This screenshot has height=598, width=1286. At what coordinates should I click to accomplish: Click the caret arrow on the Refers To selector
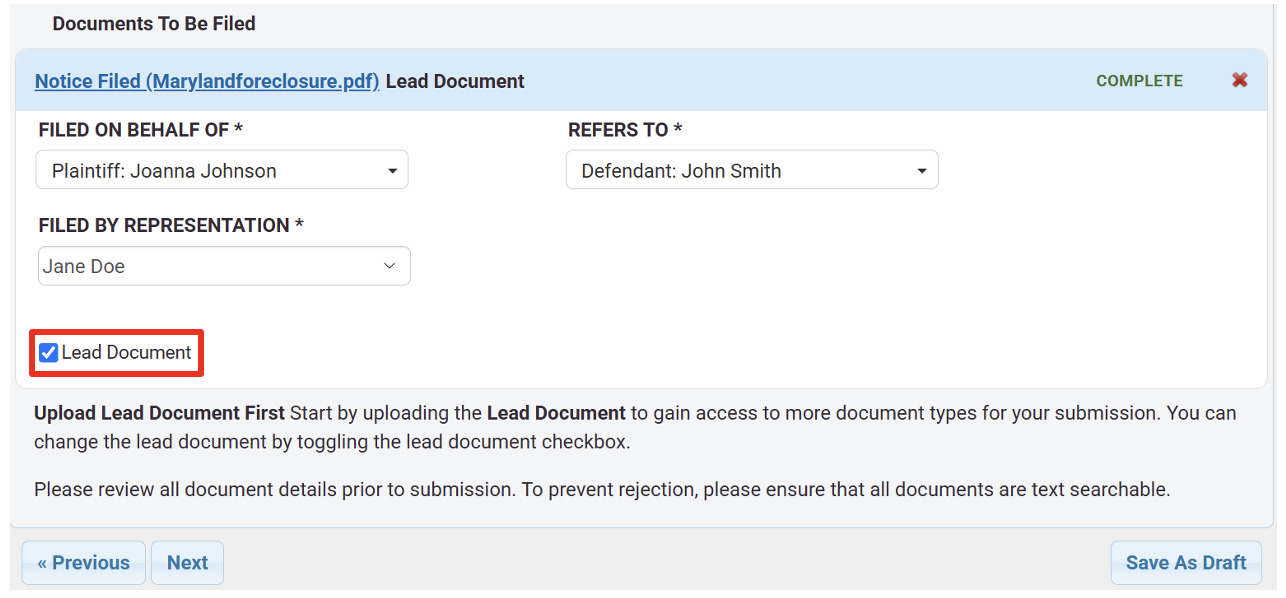[x=921, y=170]
